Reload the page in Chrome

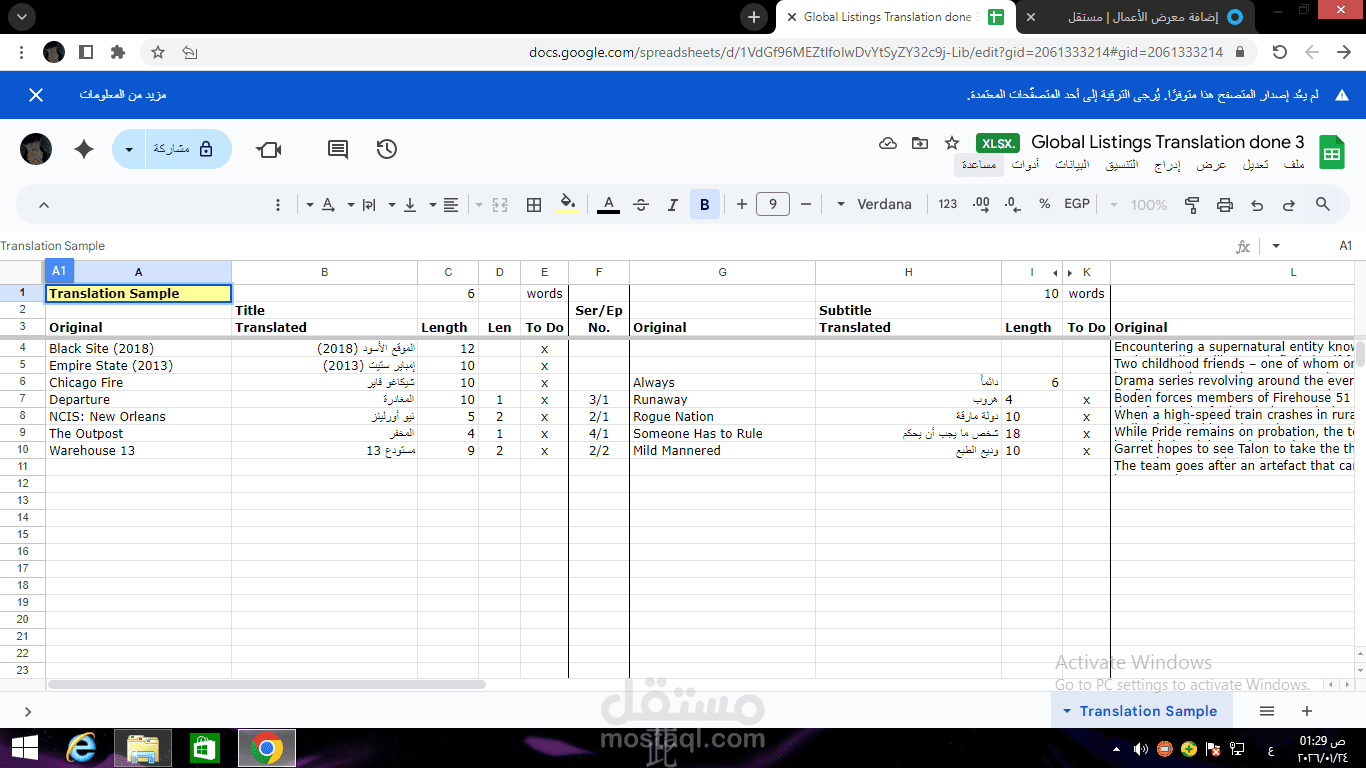click(x=1279, y=52)
